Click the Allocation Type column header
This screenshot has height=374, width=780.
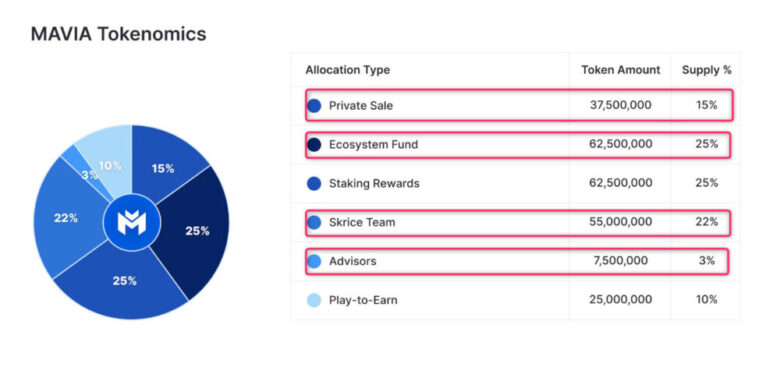click(348, 70)
